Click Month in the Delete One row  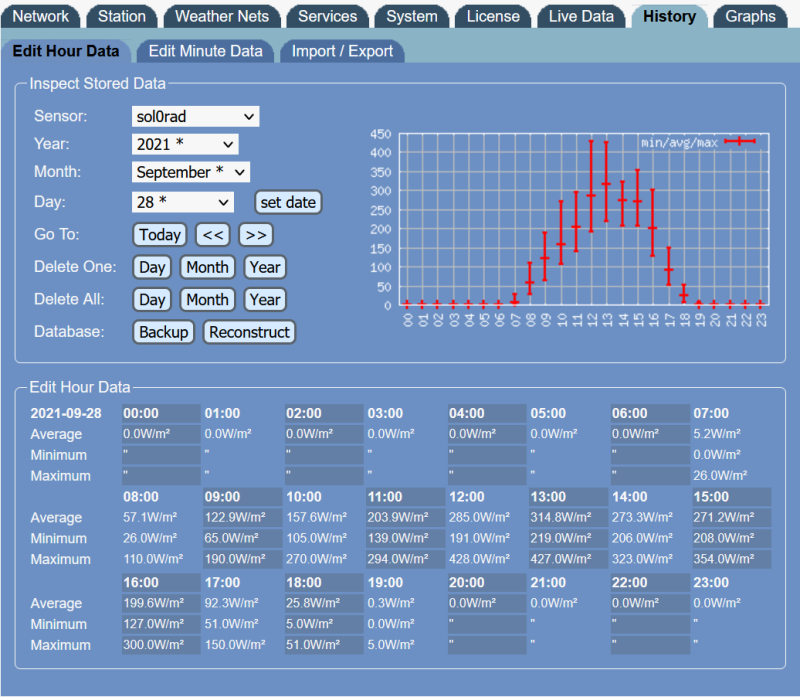207,267
